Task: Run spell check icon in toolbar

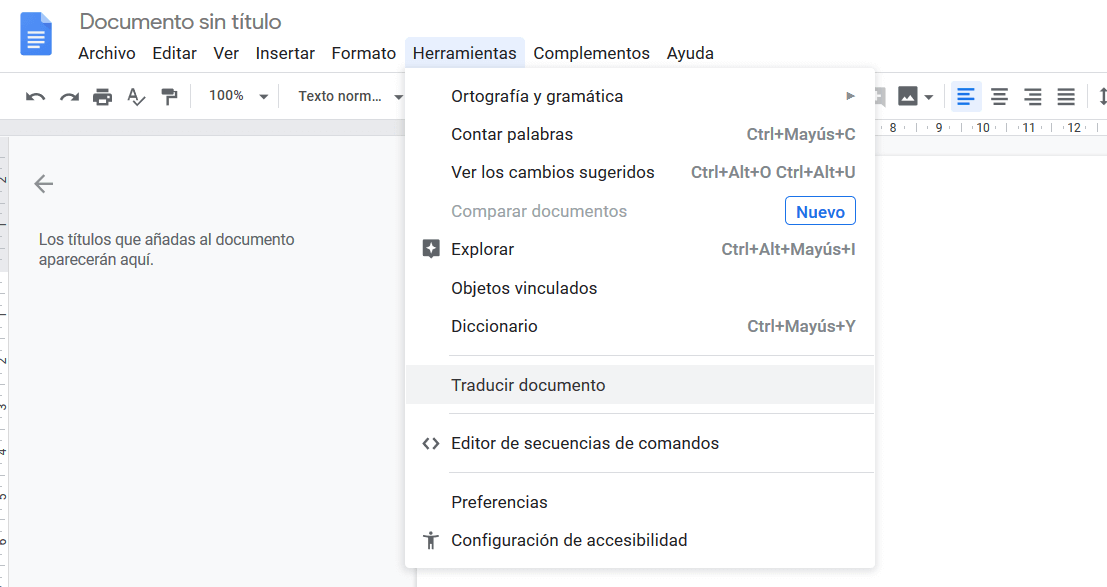Action: tap(136, 97)
